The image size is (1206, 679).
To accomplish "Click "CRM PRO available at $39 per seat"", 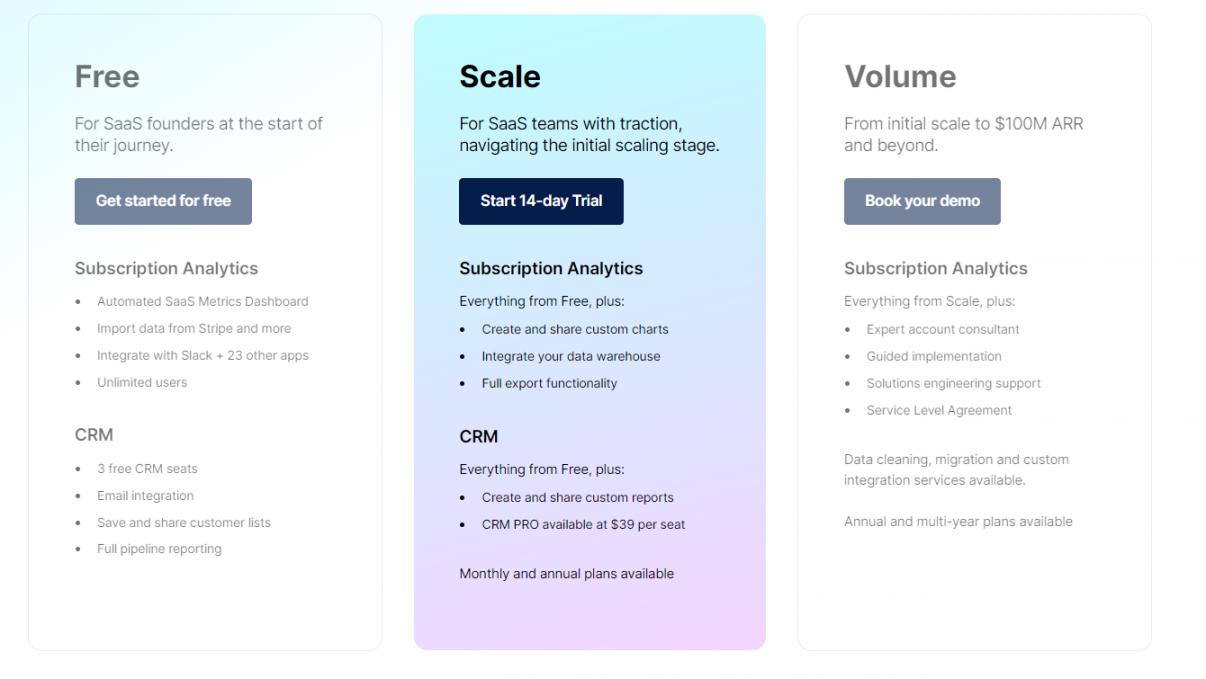I will [x=583, y=524].
